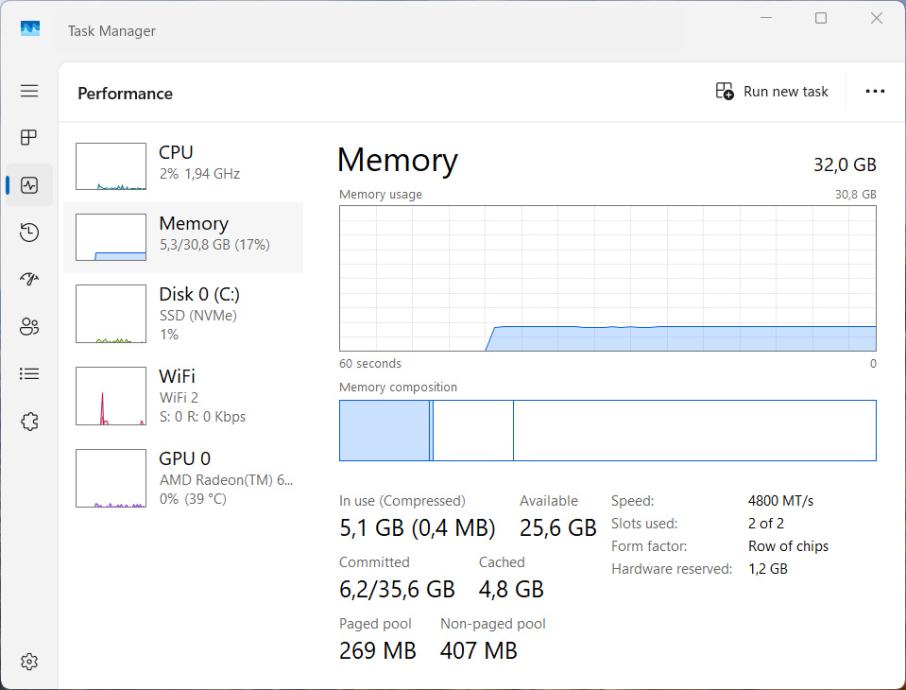Click the Memory composition bar

pos(607,430)
